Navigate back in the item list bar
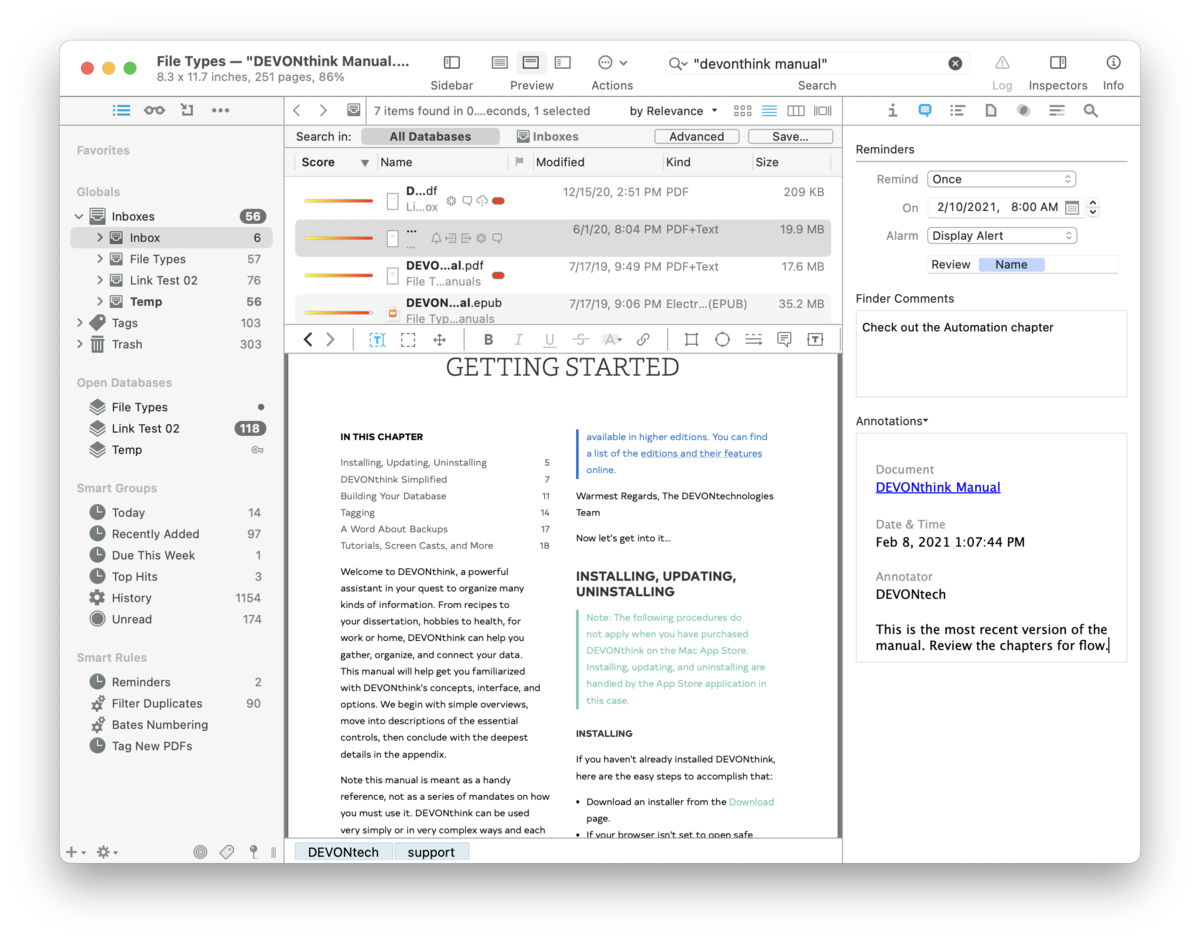Screen dimensions: 1200x942 tap(297, 111)
